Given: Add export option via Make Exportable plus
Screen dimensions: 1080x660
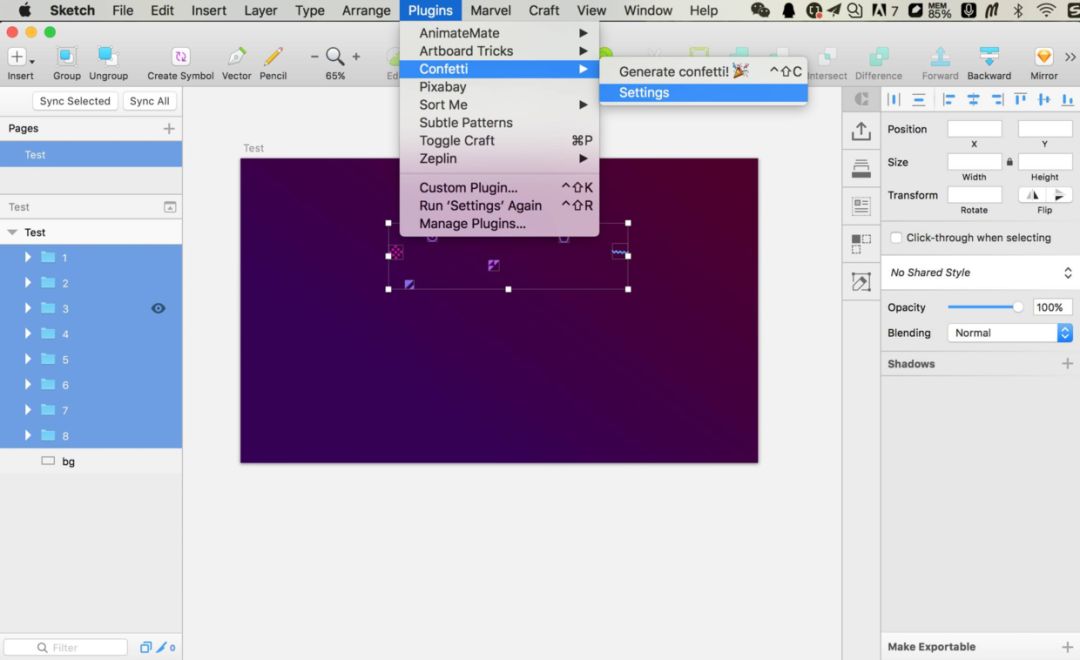Looking at the screenshot, I should pyautogui.click(x=1067, y=647).
